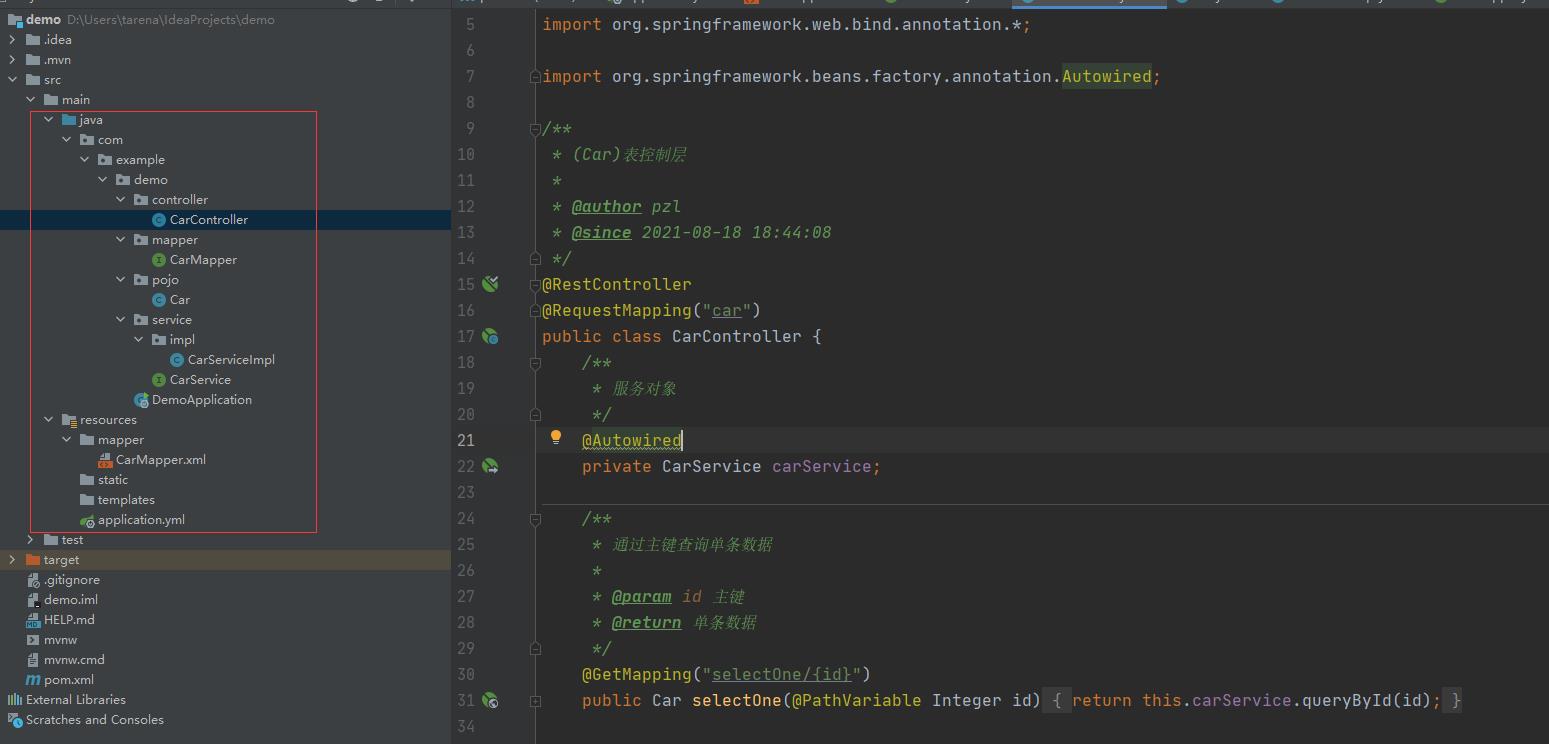Click the CarService interface icon

click(159, 380)
